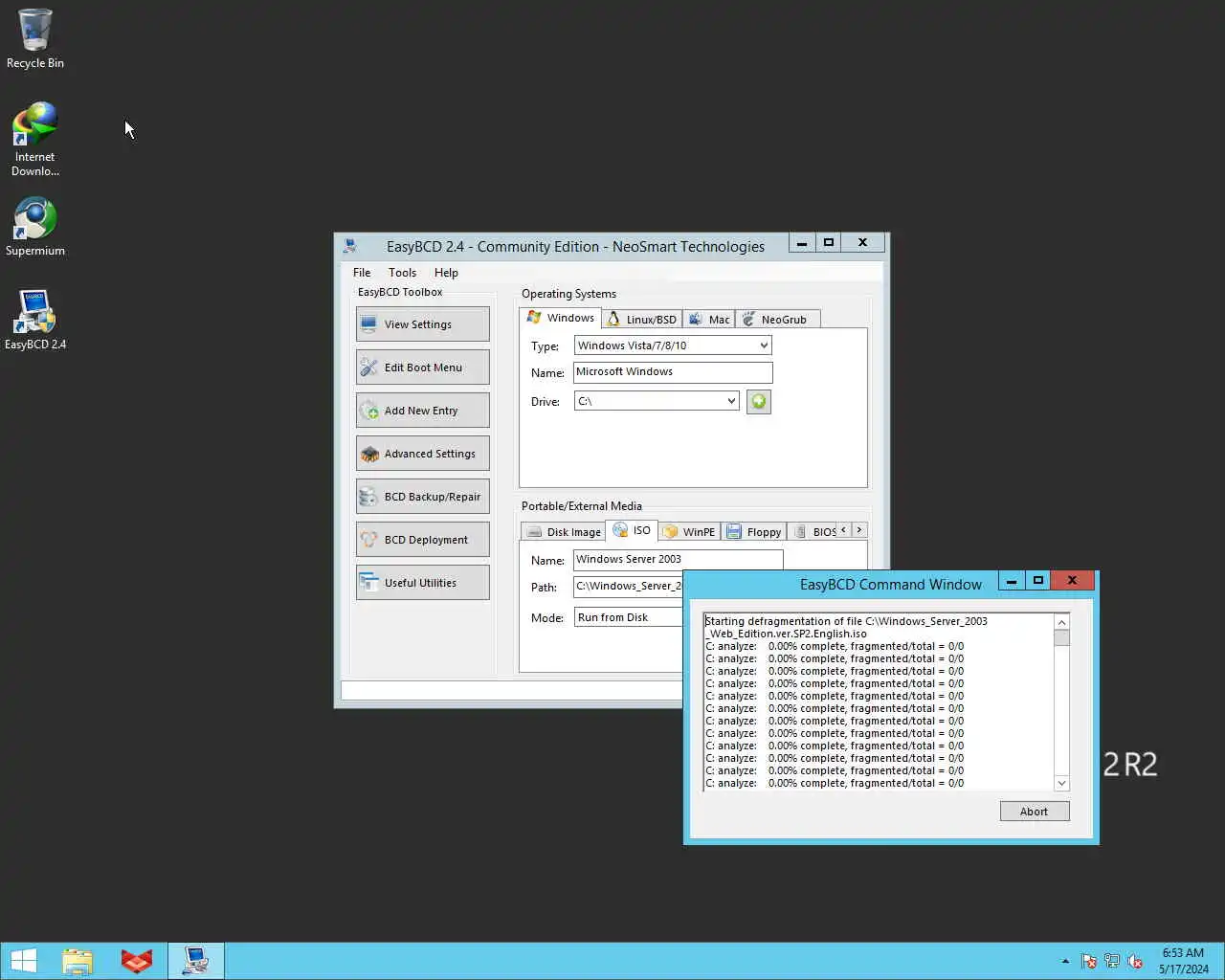Maximize the EasyBCD Command Window
This screenshot has height=980, width=1225.
pyautogui.click(x=1037, y=581)
